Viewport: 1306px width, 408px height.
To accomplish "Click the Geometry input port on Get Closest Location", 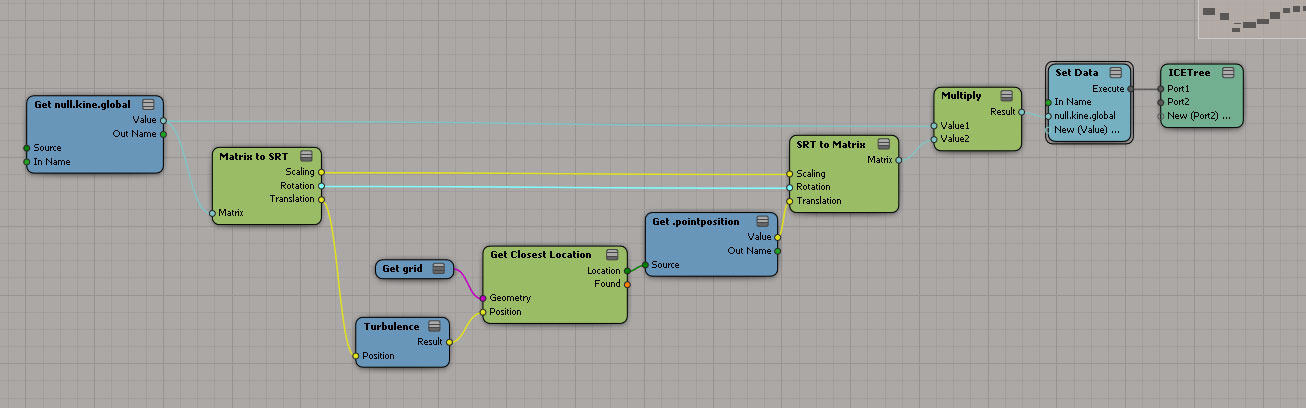I will pyautogui.click(x=483, y=298).
